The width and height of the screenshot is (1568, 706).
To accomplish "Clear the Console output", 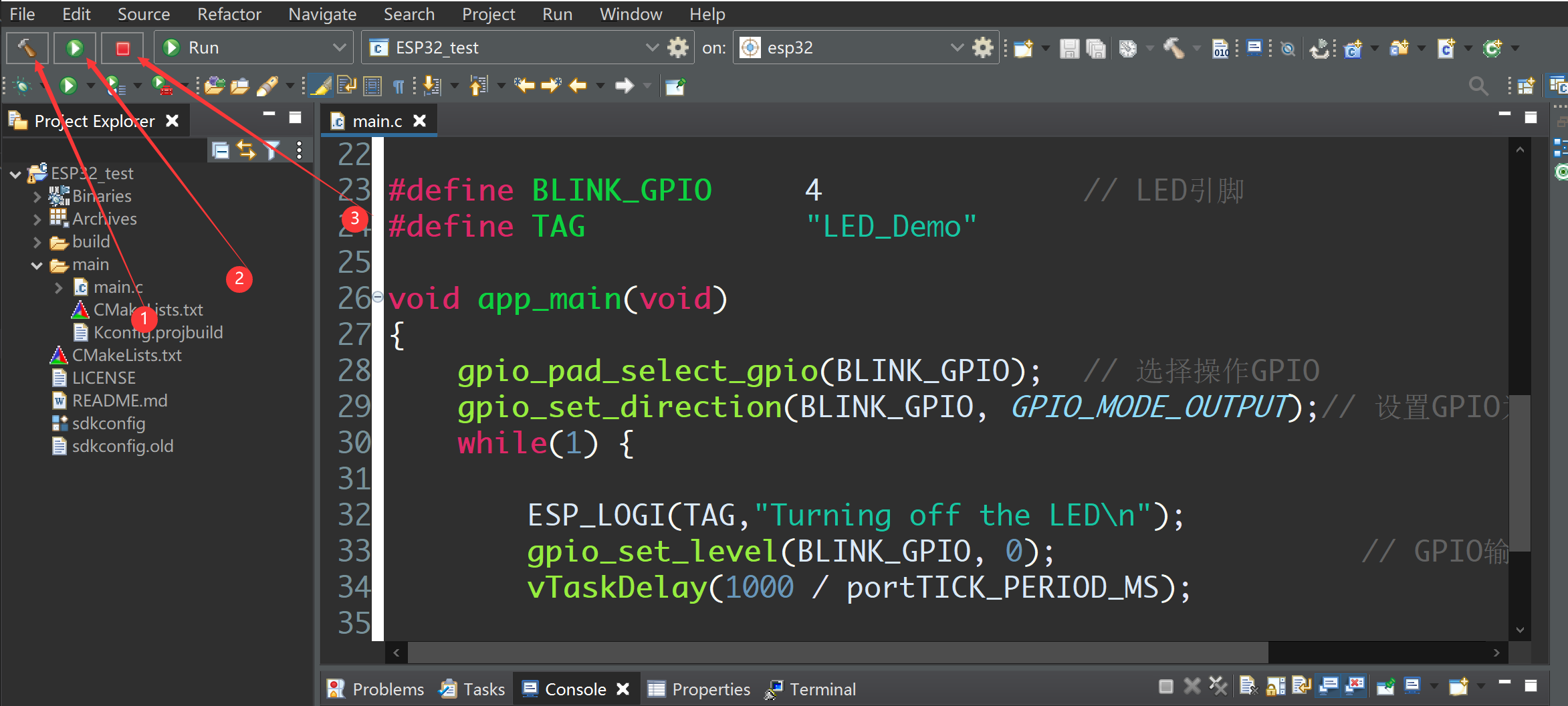I will pyautogui.click(x=1249, y=685).
